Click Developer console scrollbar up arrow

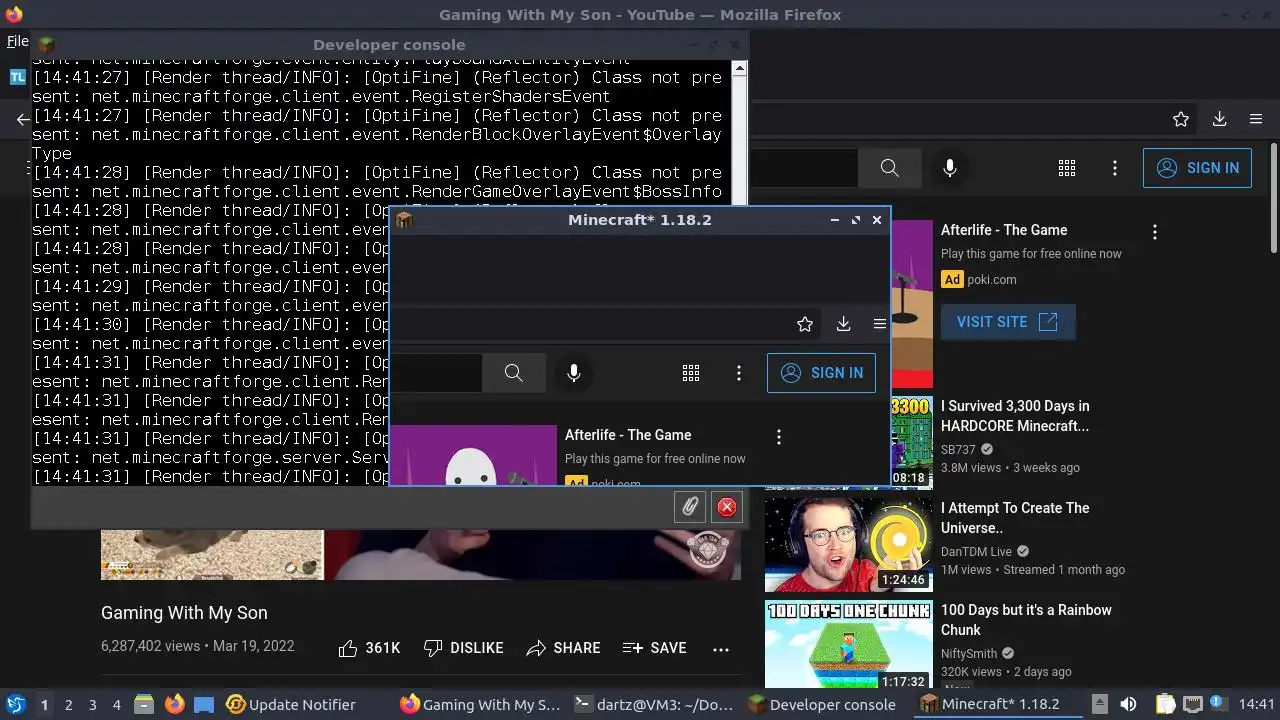739,69
